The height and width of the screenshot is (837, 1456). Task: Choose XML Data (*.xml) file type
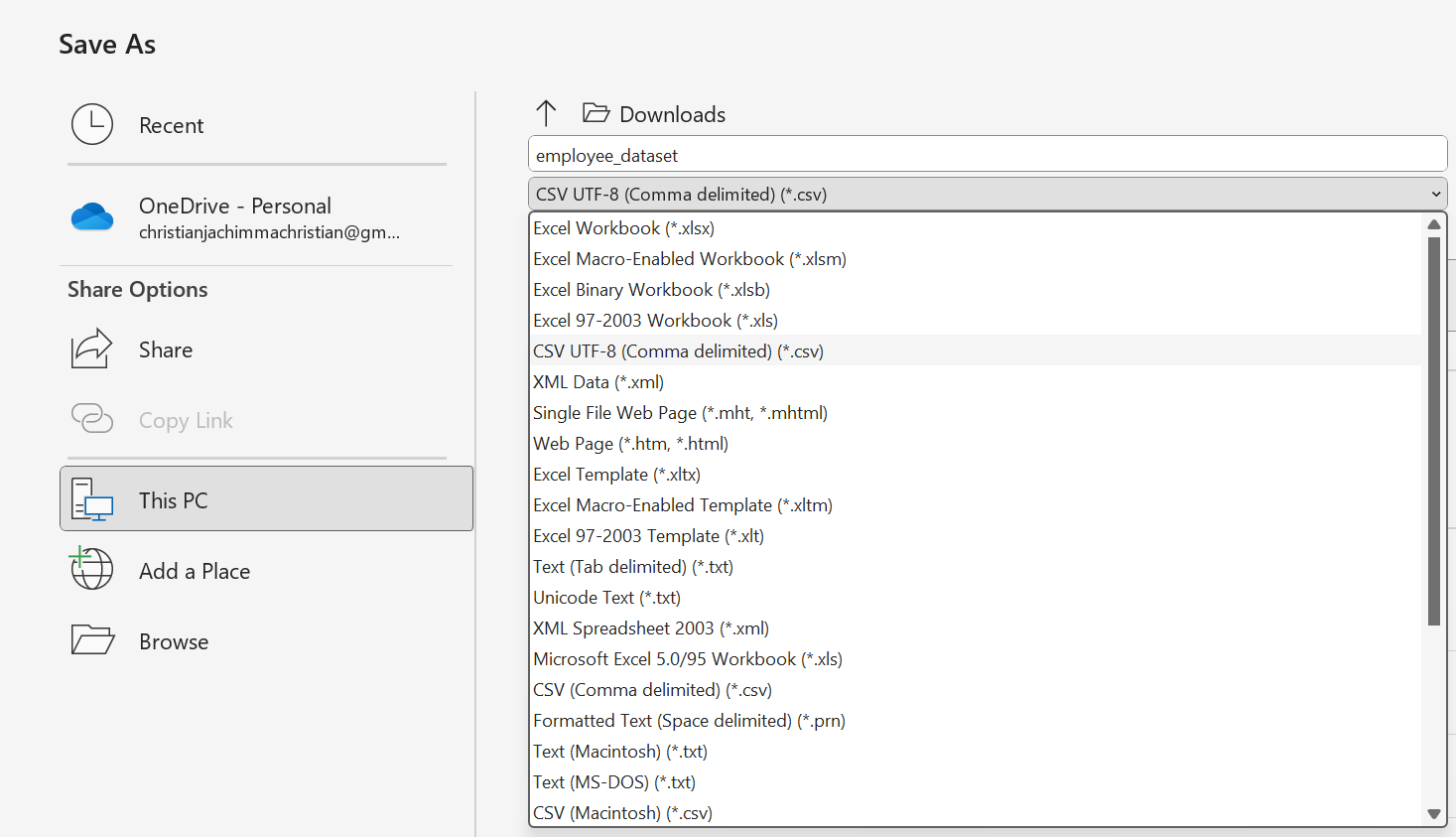[598, 382]
